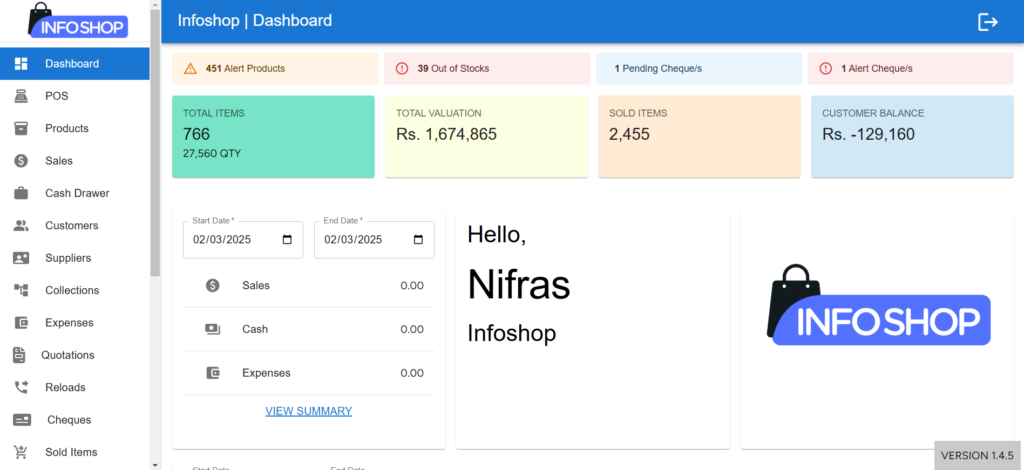Screen dimensions: 1024x470
Task: Click the VIEW SUMMARY link
Action: [308, 411]
